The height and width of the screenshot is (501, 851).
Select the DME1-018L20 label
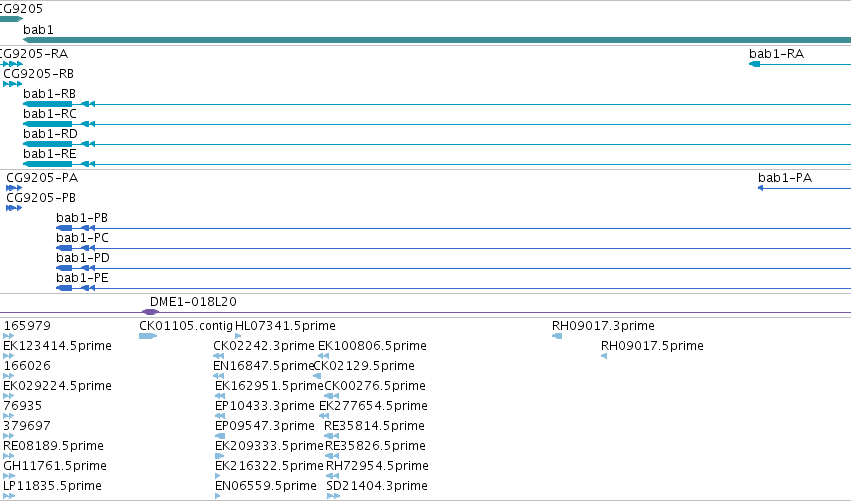[x=193, y=302]
